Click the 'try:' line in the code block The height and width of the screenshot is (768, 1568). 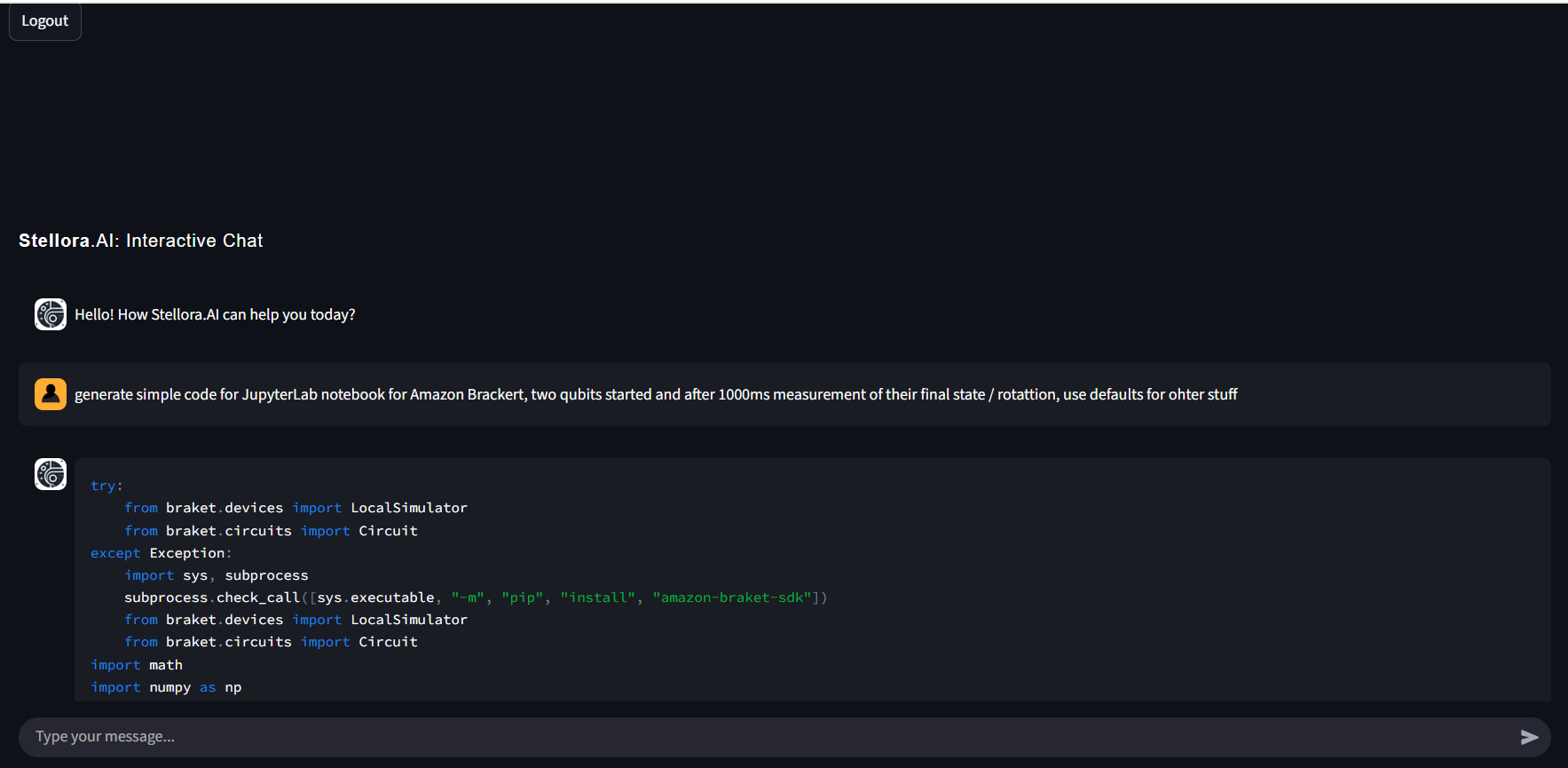[x=106, y=486]
